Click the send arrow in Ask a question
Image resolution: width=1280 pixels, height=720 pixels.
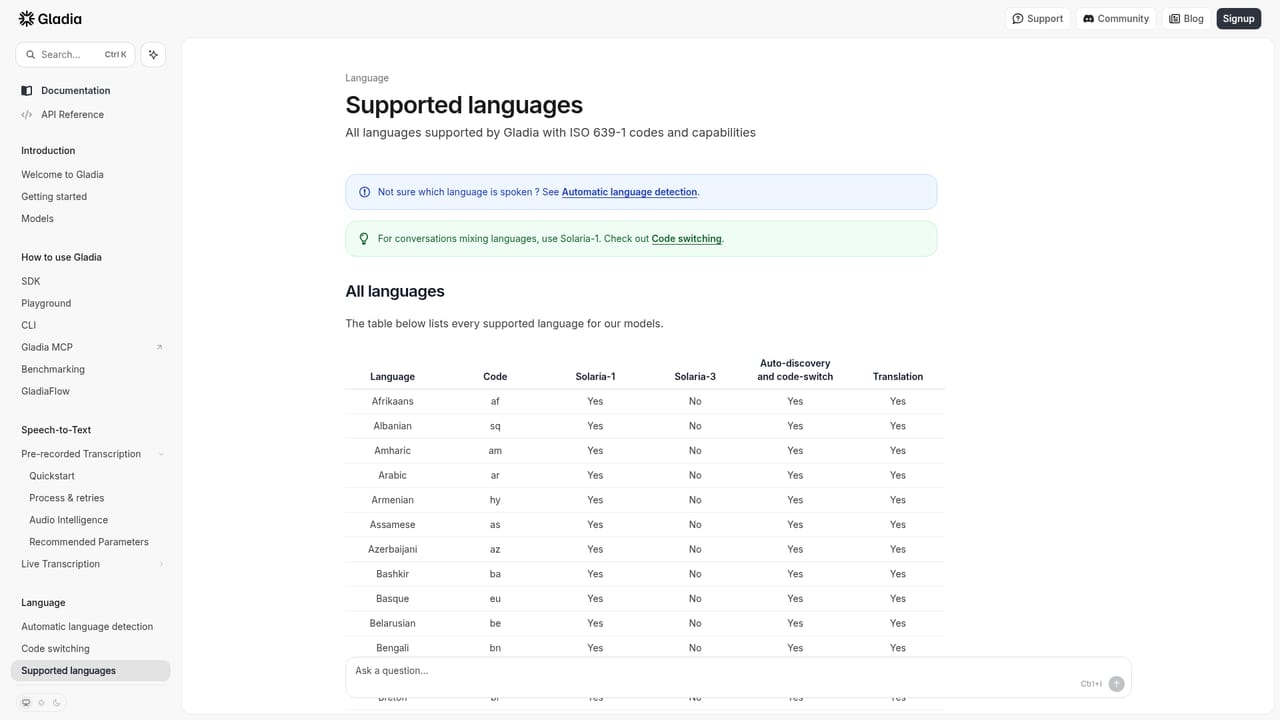point(1116,684)
